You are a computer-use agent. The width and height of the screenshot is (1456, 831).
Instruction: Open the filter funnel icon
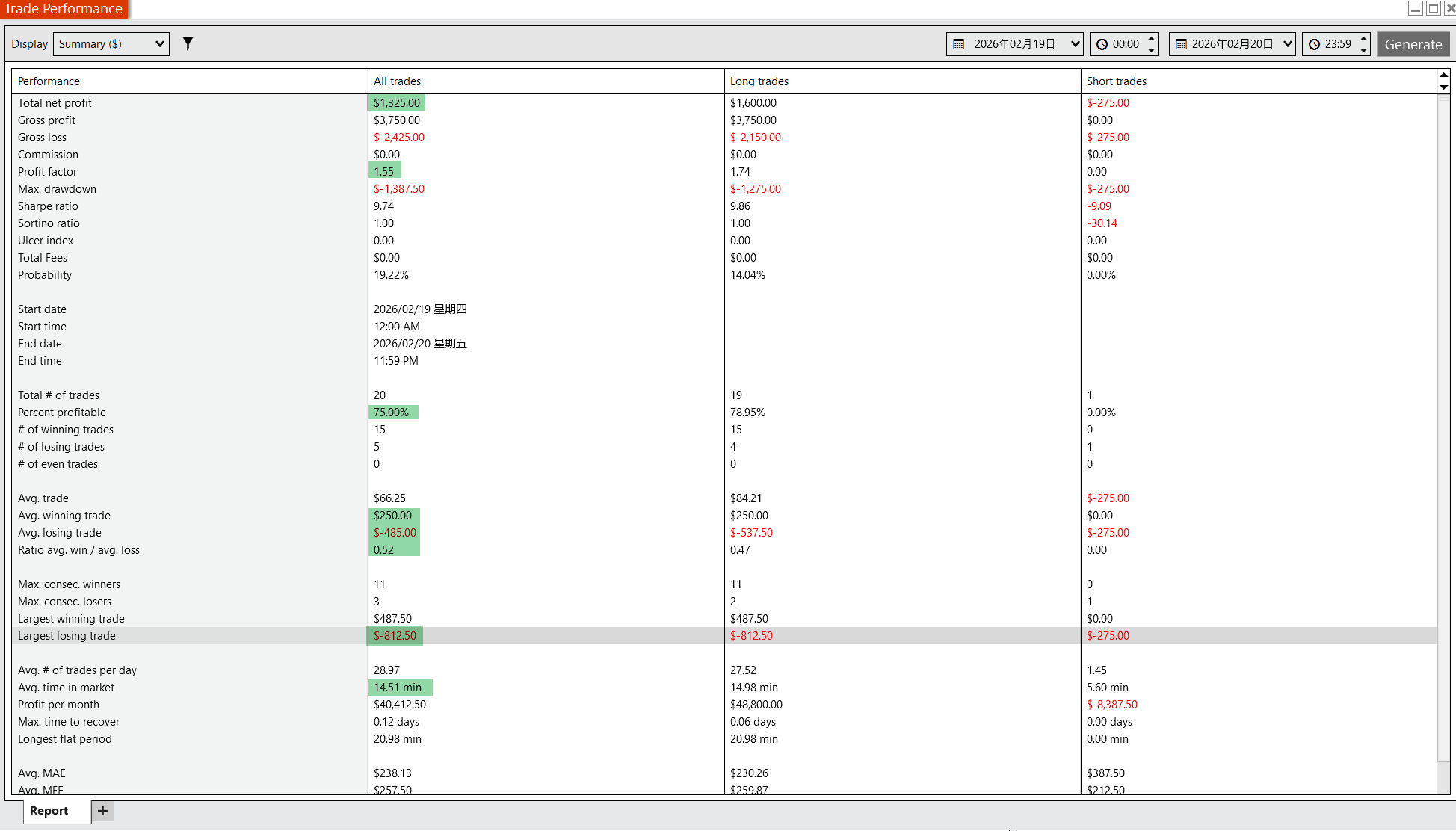coord(188,43)
